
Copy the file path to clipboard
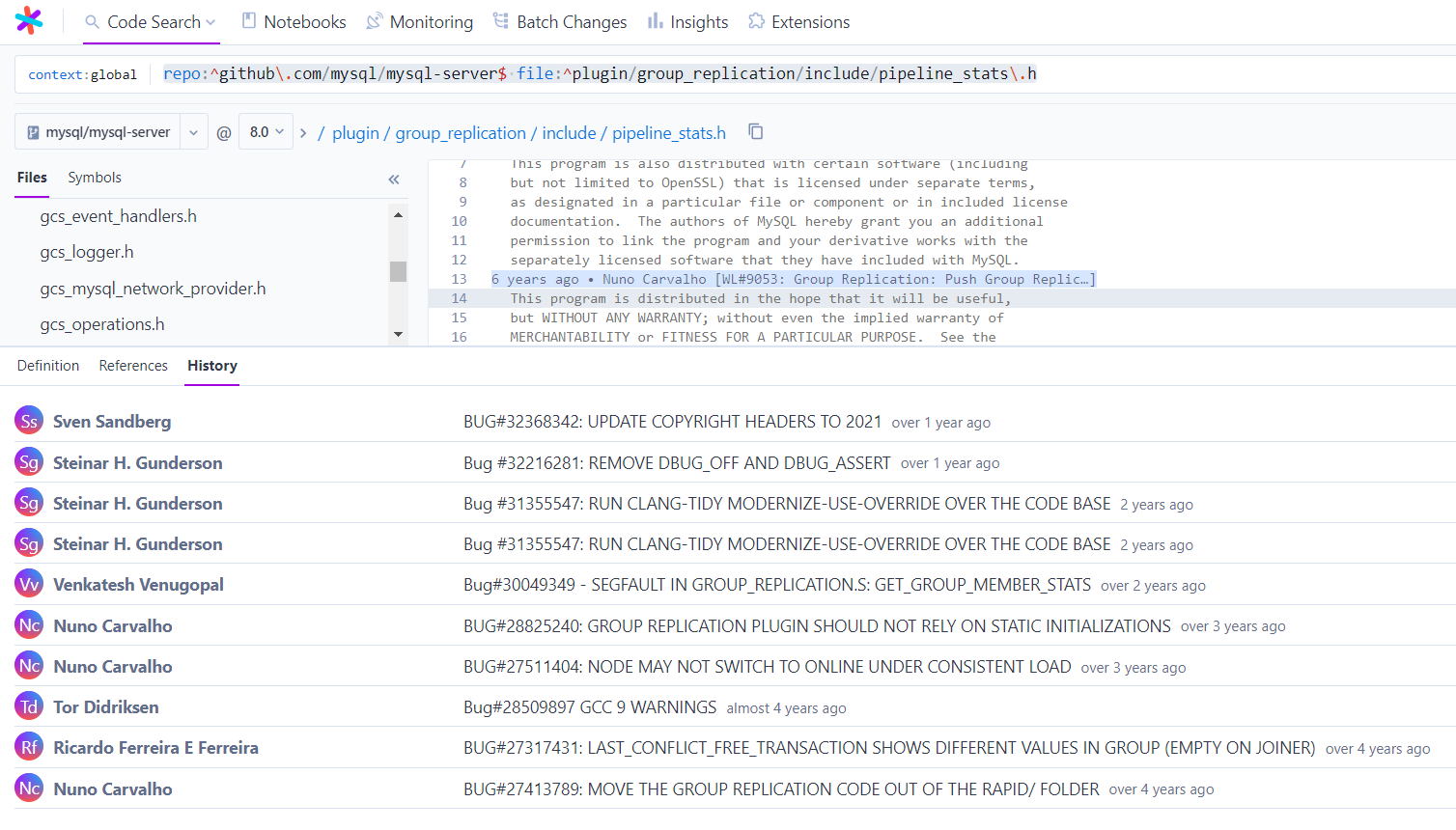click(756, 131)
